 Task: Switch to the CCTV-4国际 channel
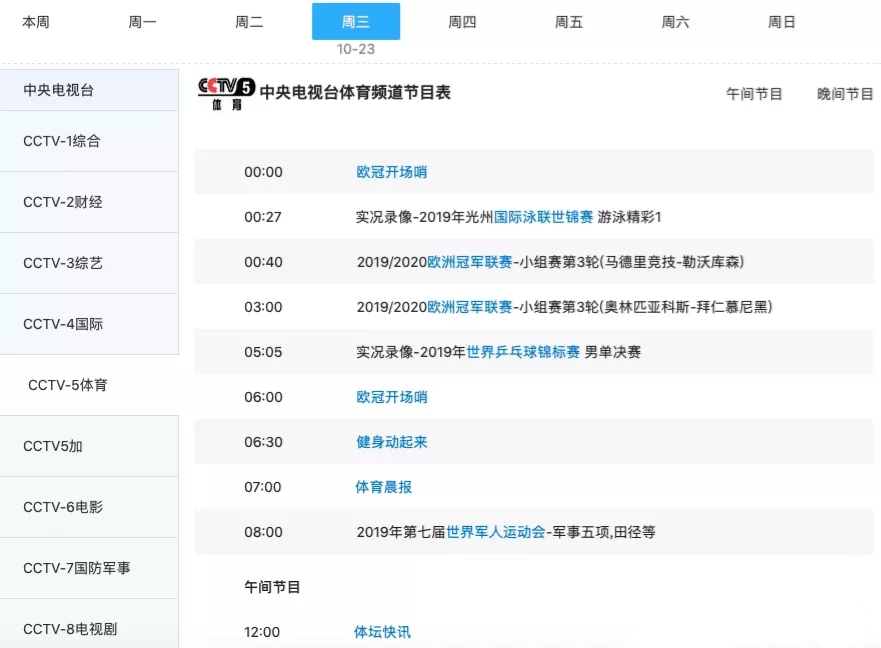coord(89,324)
